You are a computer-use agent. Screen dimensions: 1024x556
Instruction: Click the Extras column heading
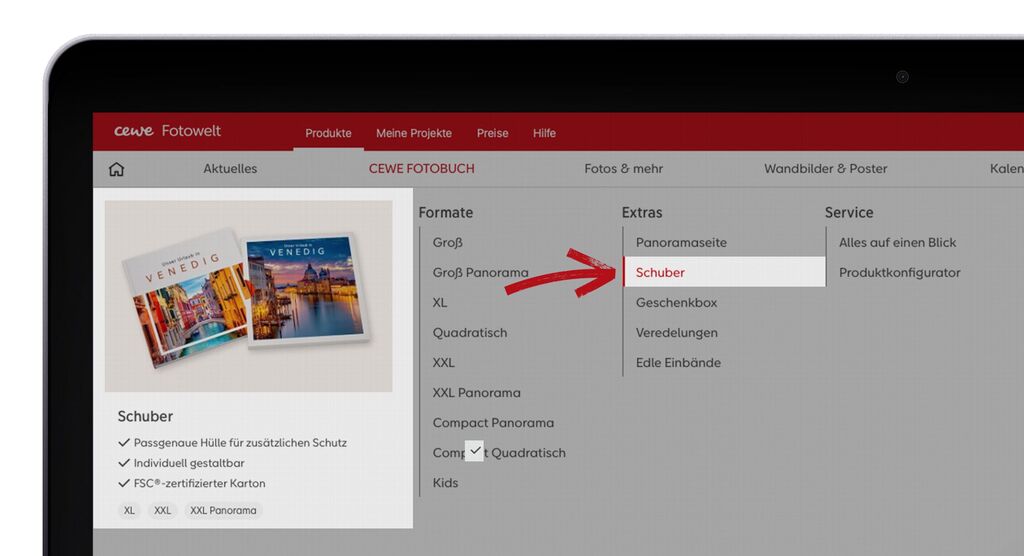click(x=642, y=212)
